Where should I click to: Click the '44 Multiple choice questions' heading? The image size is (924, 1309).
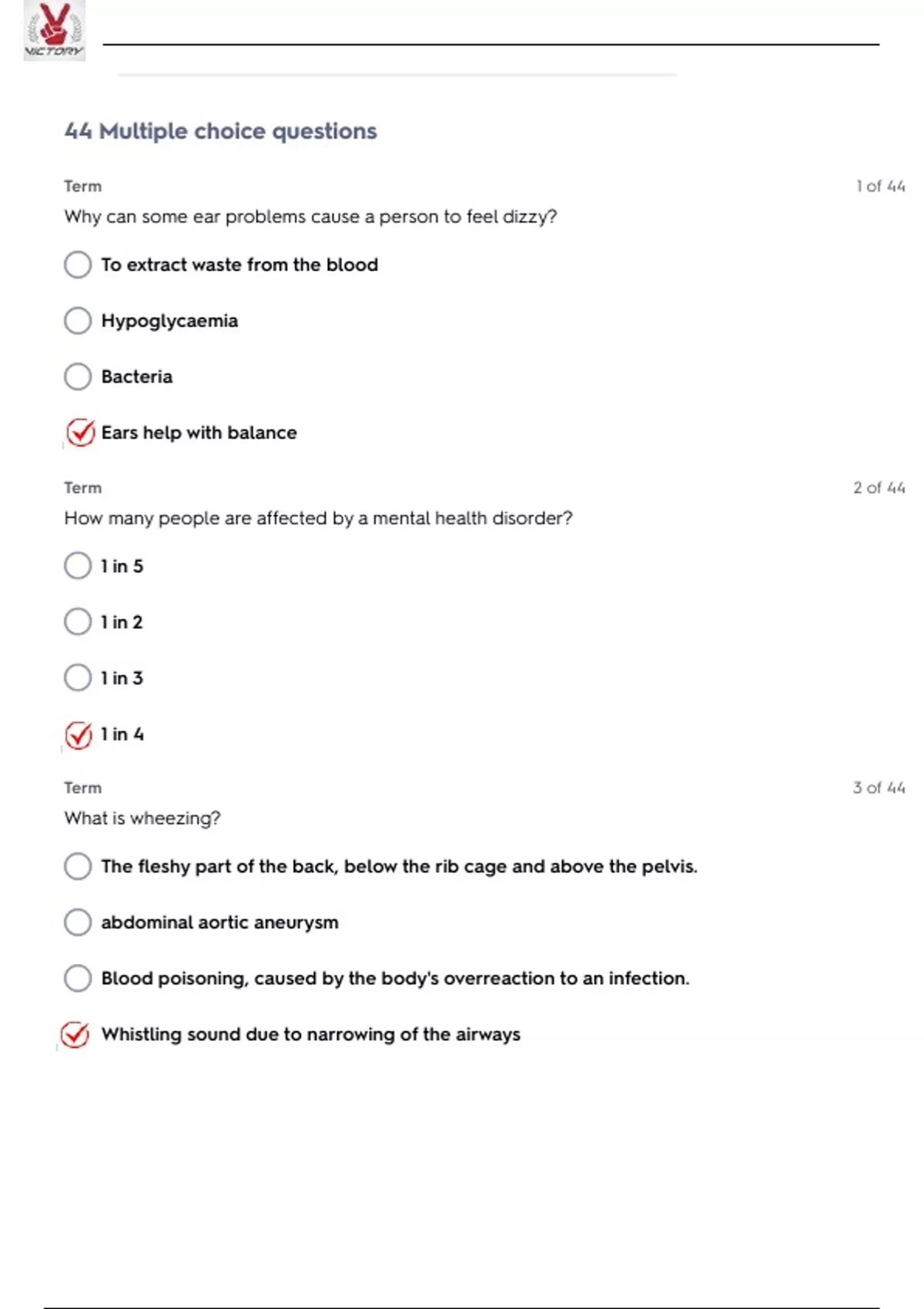click(221, 131)
